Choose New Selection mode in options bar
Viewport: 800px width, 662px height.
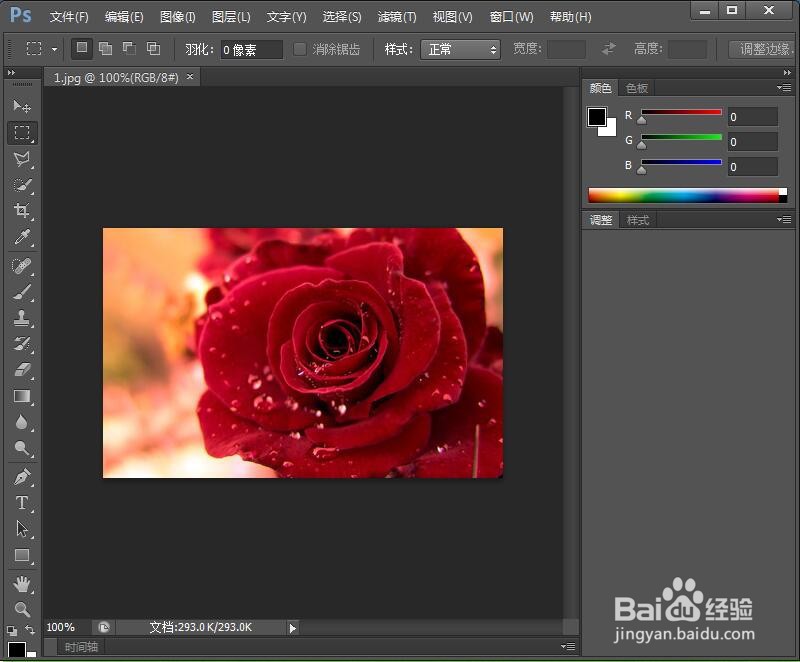(x=81, y=48)
